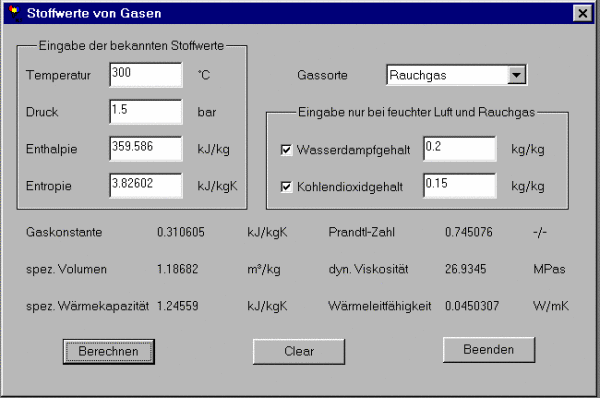This screenshot has width=600, height=398.
Task: Click the Druck label
Action: [42, 112]
